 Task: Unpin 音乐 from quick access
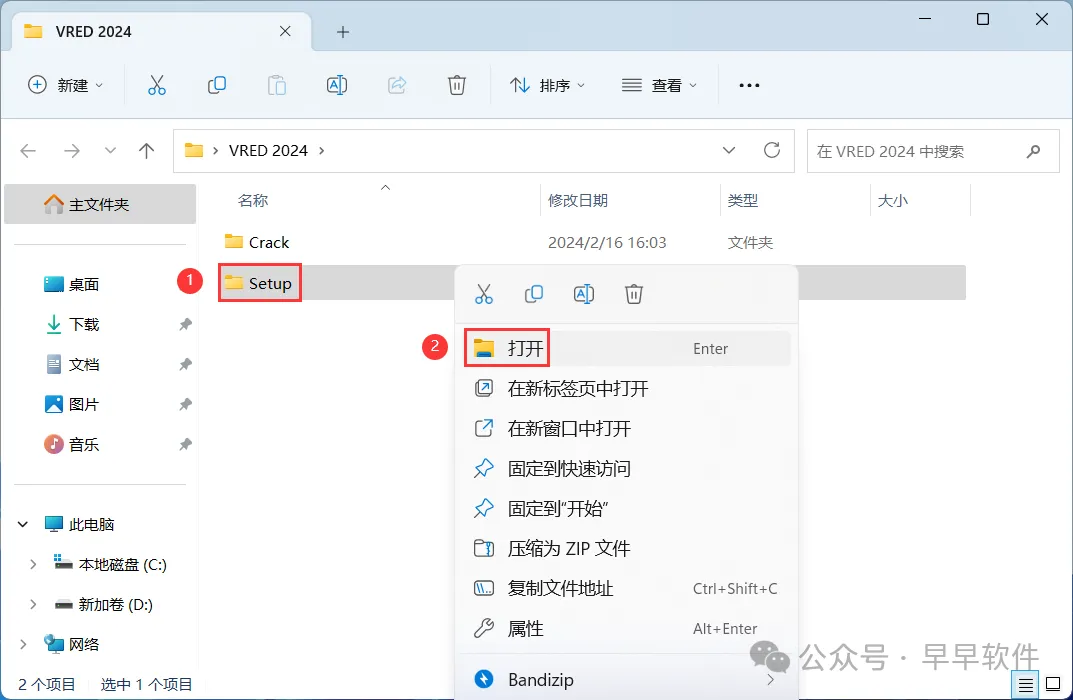click(x=185, y=445)
